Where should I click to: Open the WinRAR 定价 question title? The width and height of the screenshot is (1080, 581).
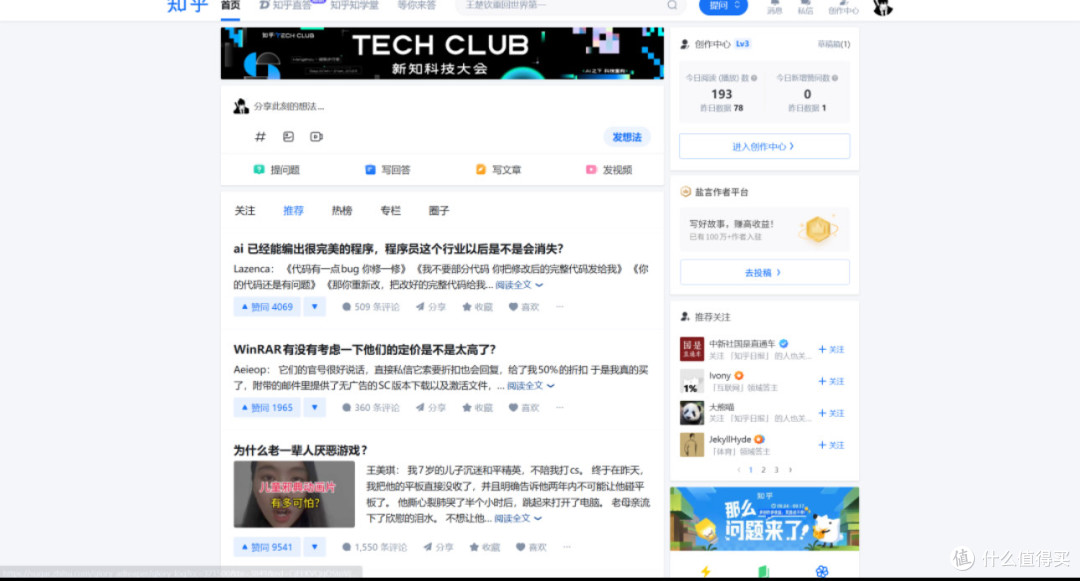[364, 350]
